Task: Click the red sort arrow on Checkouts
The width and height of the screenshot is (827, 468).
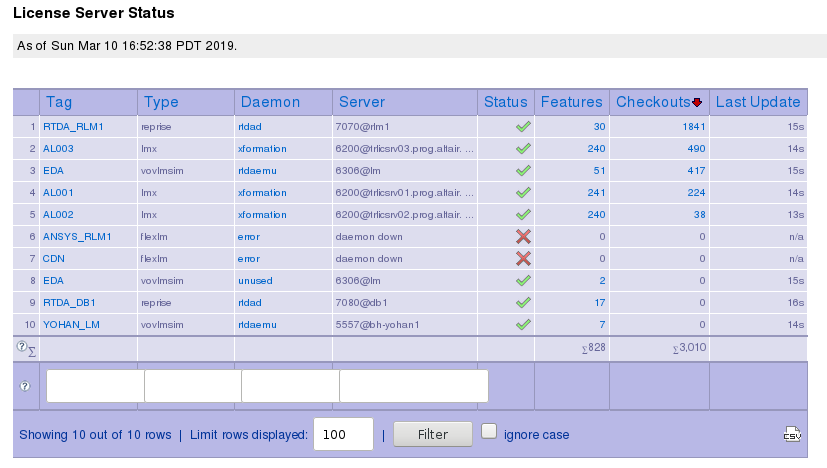Action: click(697, 102)
